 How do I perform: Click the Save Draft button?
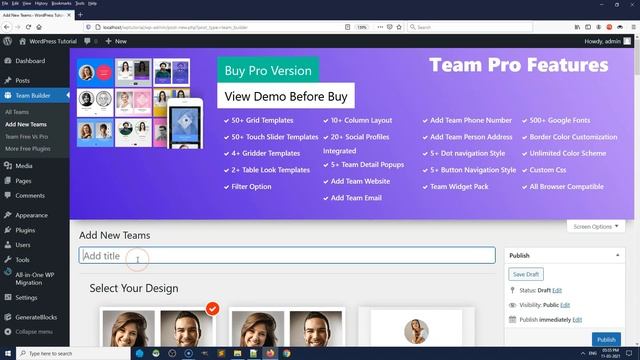click(526, 274)
